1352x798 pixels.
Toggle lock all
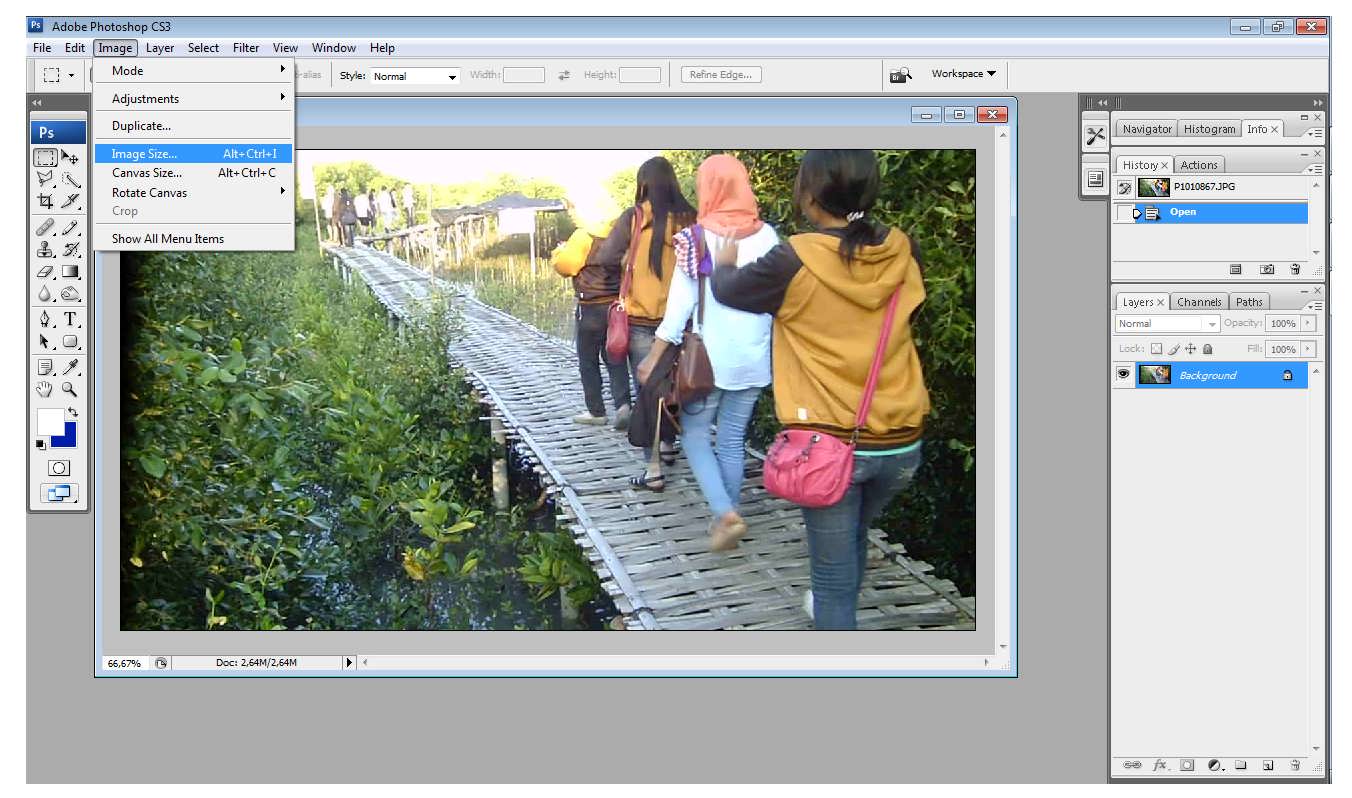click(x=1207, y=349)
